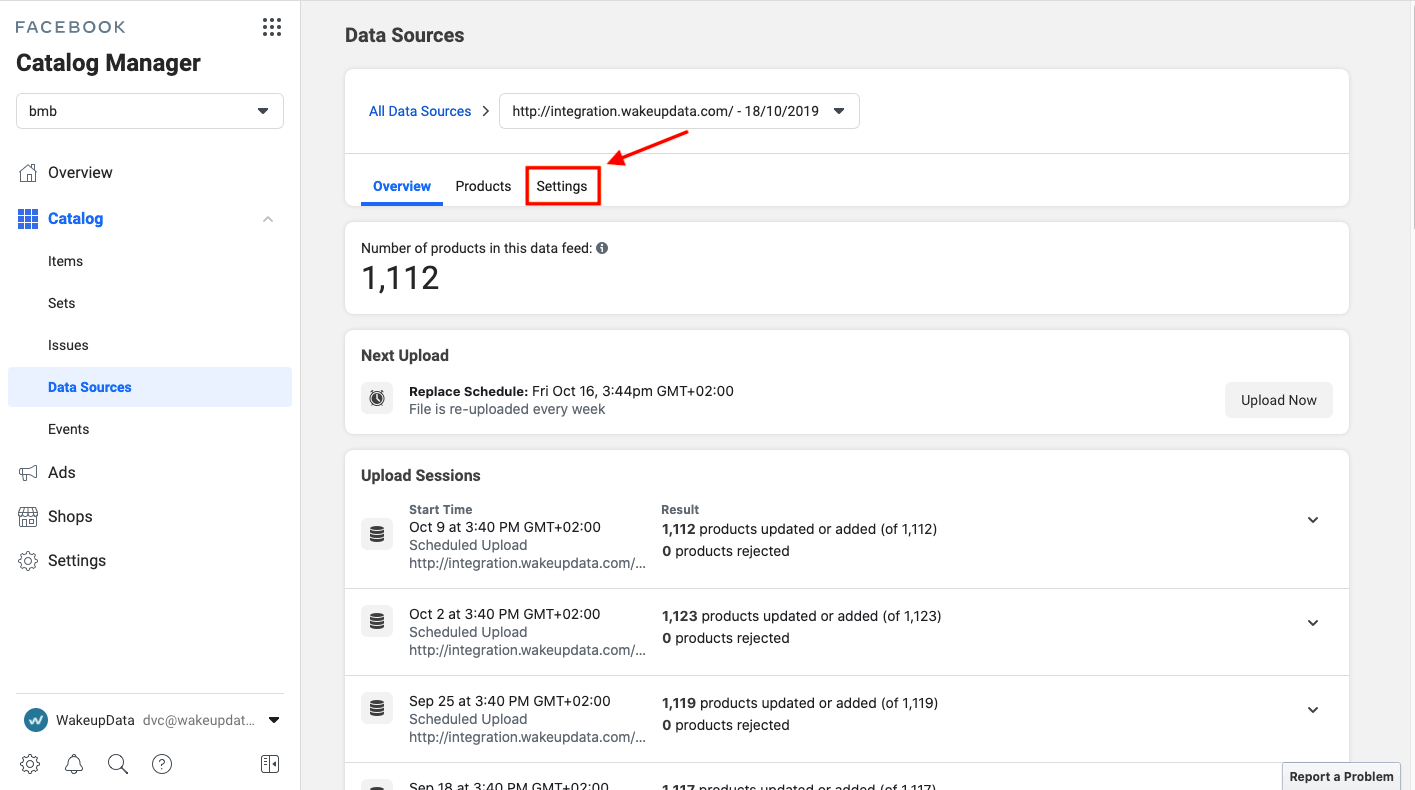The image size is (1415, 790).
Task: Click the Catalog grid icon
Action: tap(28, 218)
